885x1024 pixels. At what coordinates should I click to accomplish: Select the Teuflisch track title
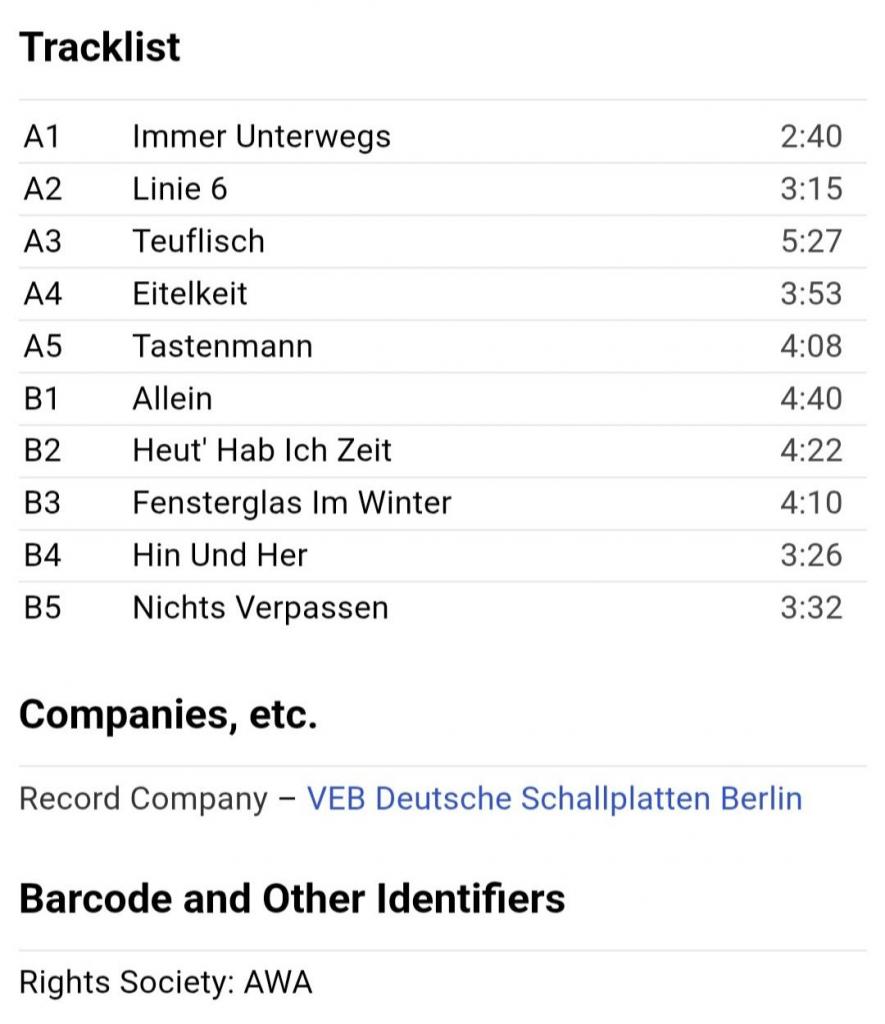tap(198, 242)
